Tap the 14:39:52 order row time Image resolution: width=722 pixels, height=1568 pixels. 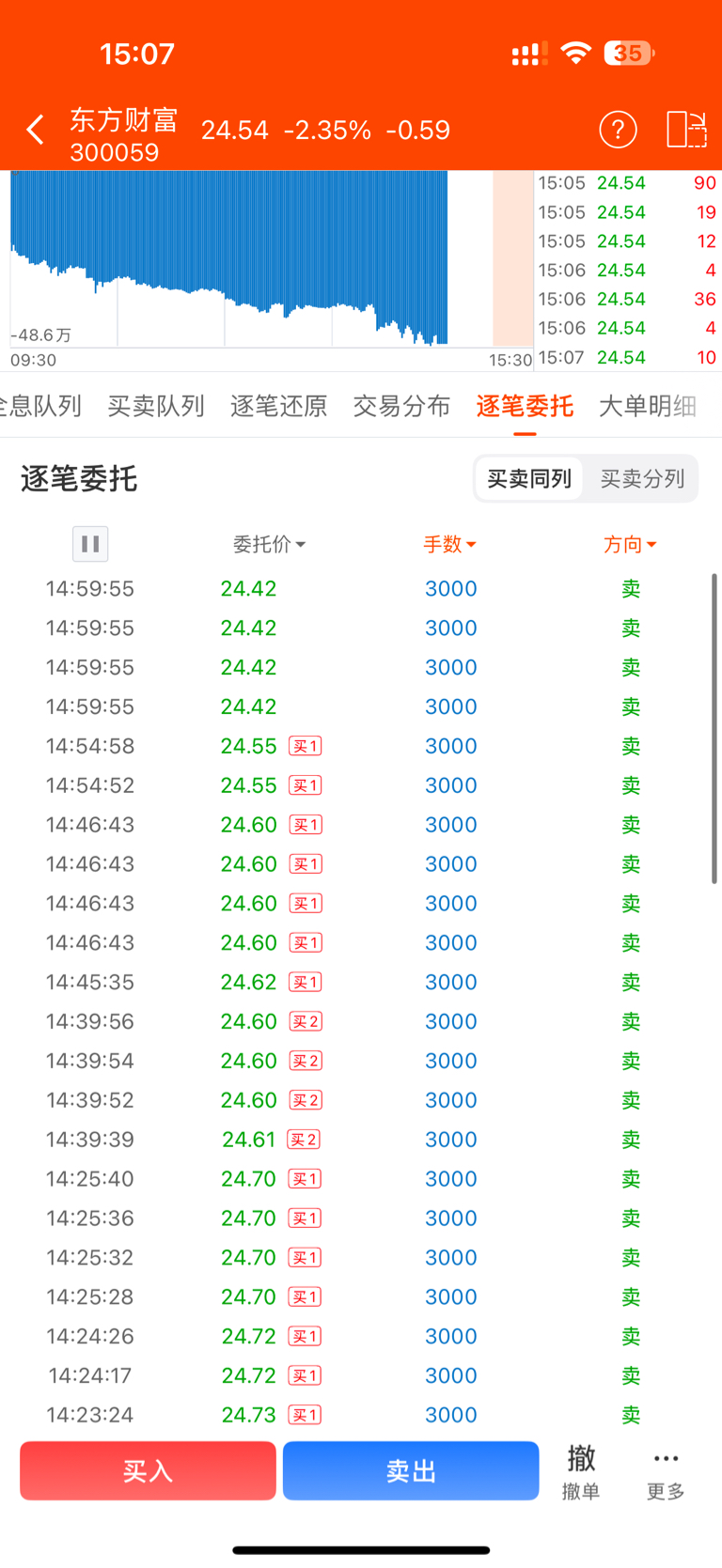[90, 1100]
